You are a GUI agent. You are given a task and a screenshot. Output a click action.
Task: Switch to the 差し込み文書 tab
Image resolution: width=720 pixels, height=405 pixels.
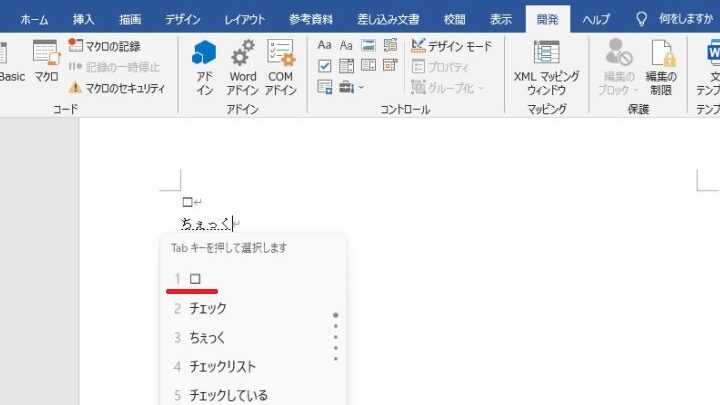(x=388, y=19)
